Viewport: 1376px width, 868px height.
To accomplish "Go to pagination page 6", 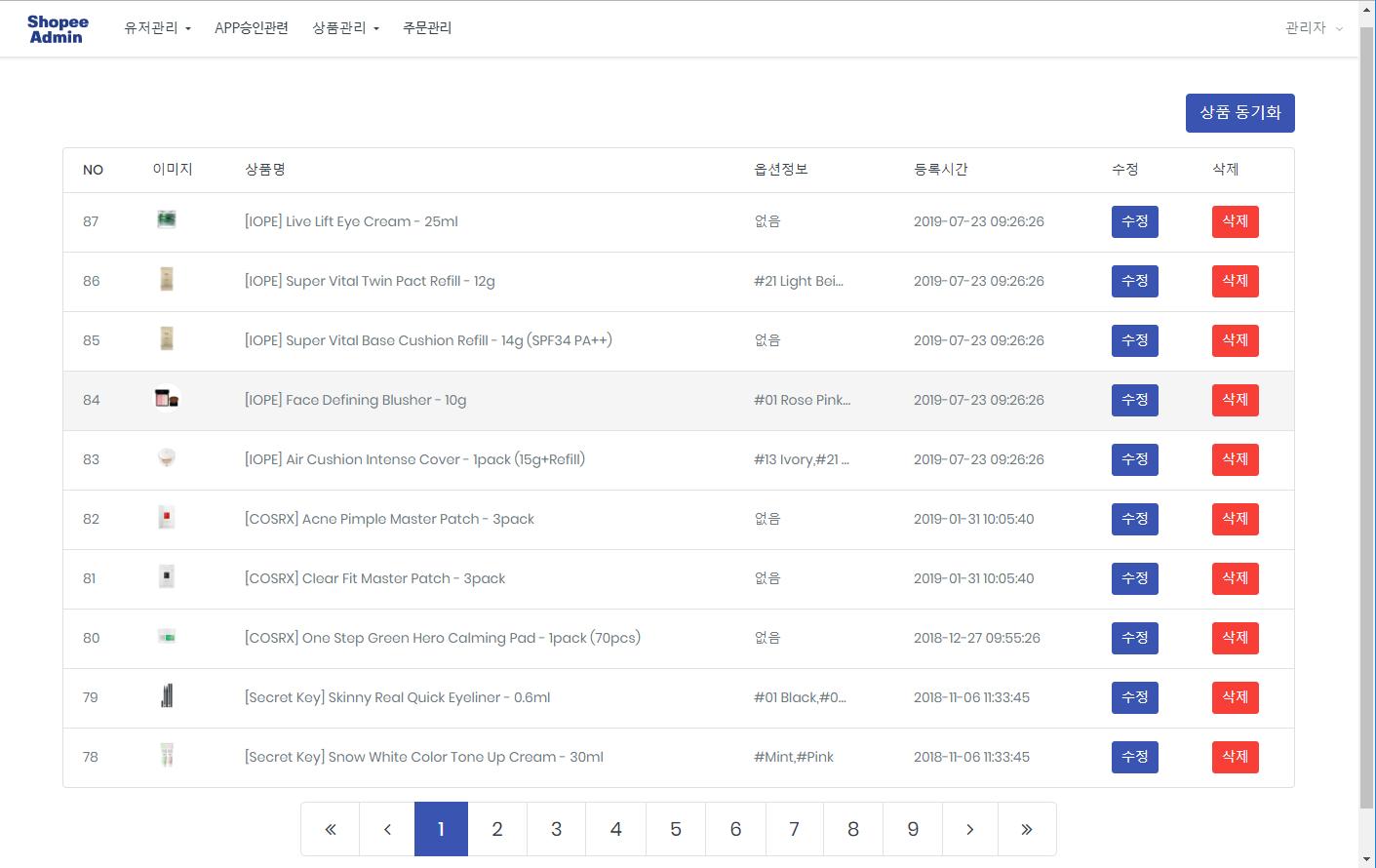I will tap(735, 829).
